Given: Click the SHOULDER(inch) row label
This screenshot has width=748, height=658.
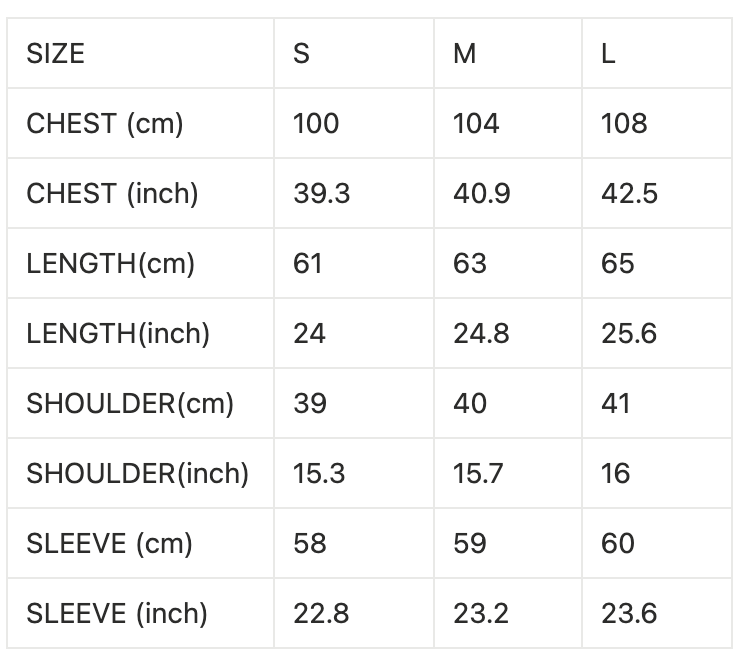Looking at the screenshot, I should point(138,473).
